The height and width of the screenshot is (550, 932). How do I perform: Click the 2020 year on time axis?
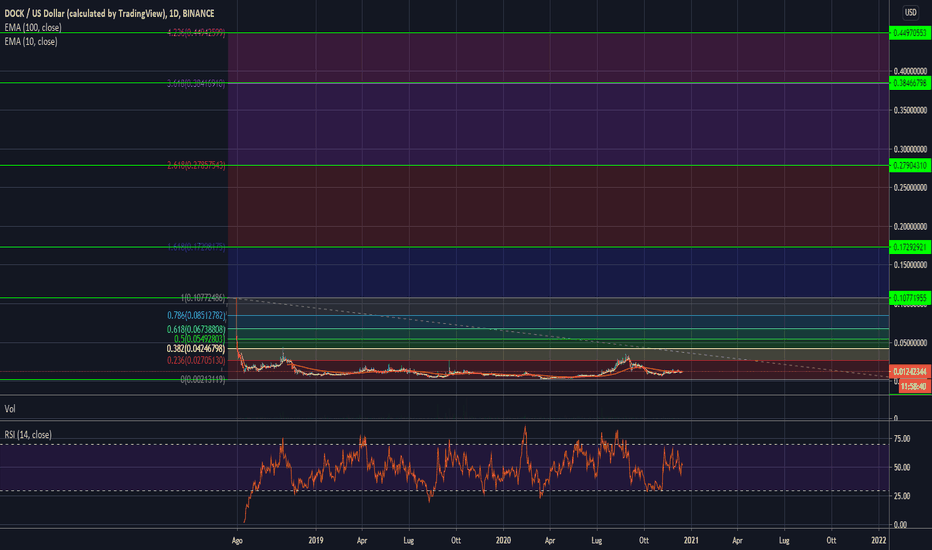click(503, 540)
